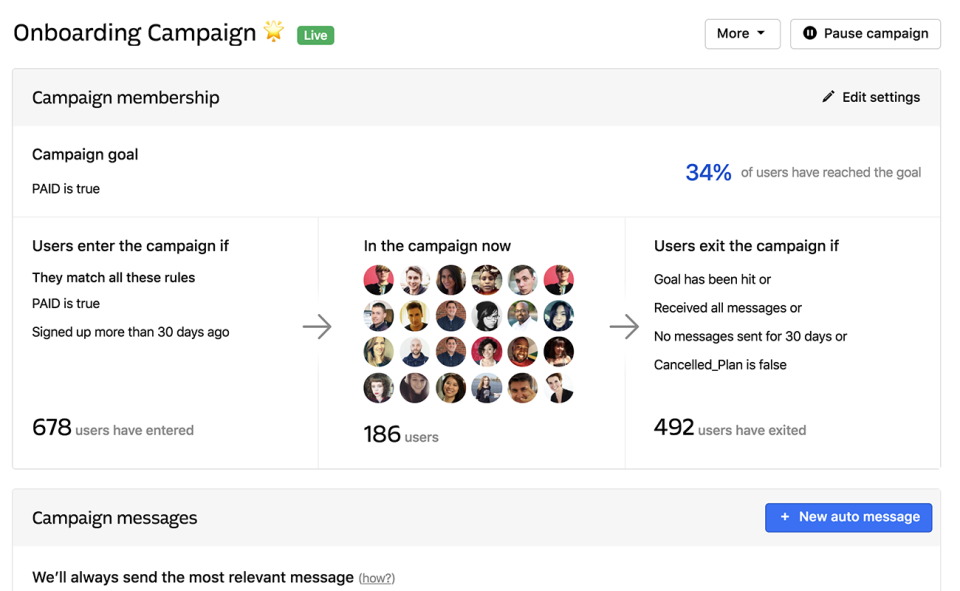The width and height of the screenshot is (960, 591).
Task: Open the More dropdown menu
Action: 741,33
